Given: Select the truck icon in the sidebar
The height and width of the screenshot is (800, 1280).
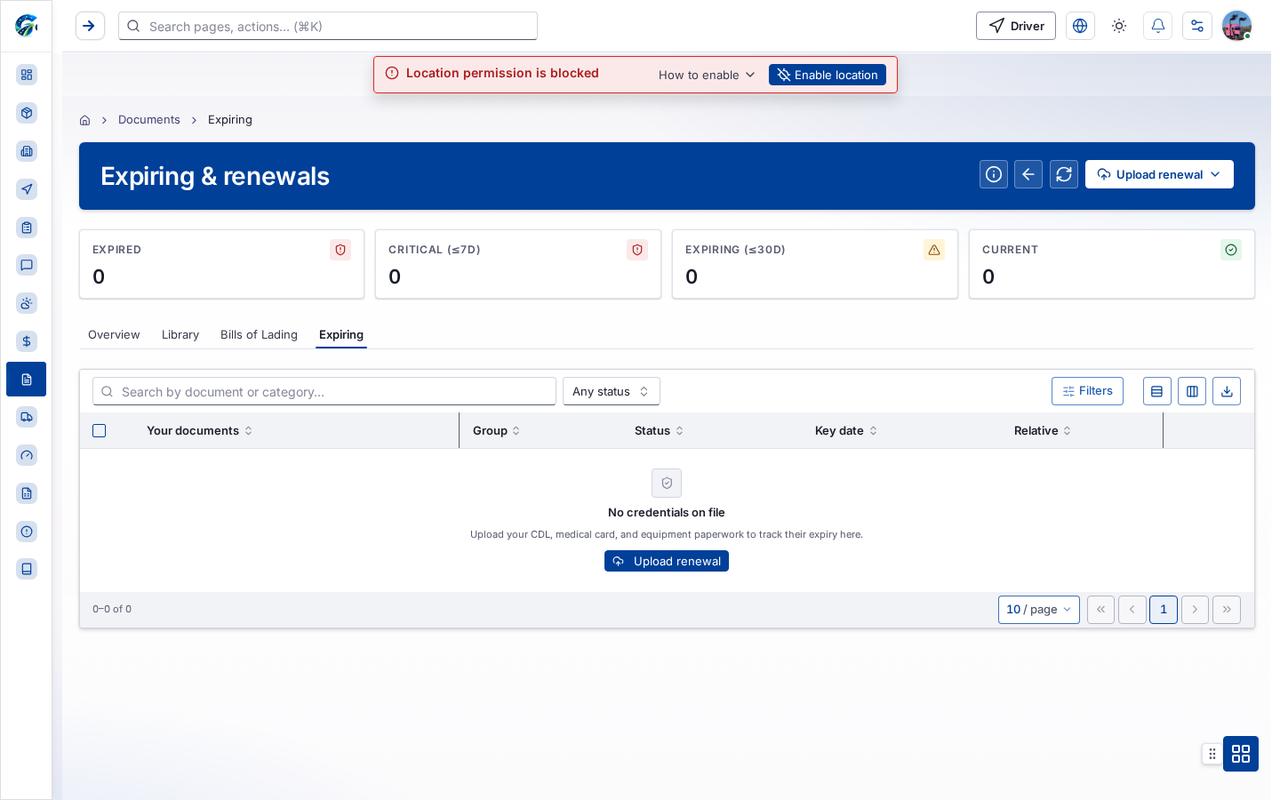Looking at the screenshot, I should pyautogui.click(x=27, y=417).
